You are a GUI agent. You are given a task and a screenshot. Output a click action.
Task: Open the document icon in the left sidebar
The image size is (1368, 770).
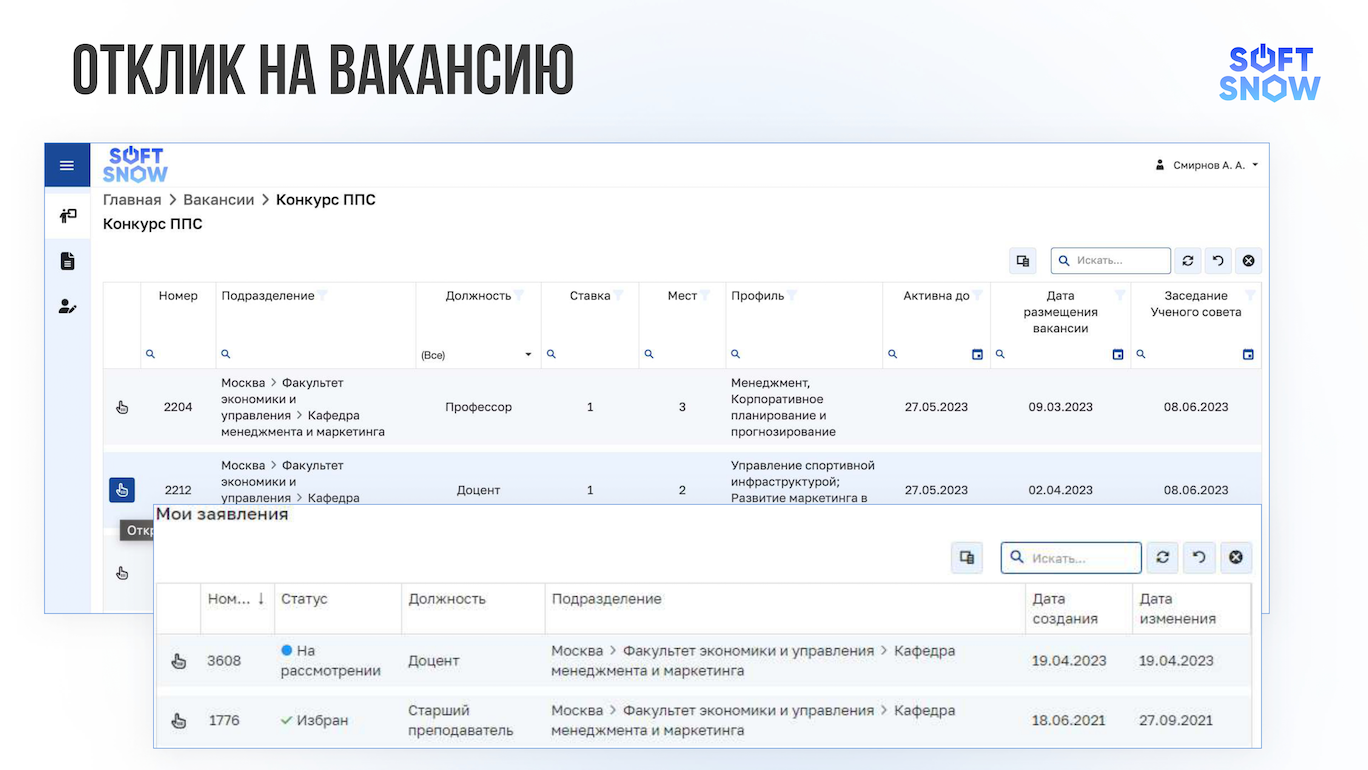point(67,261)
